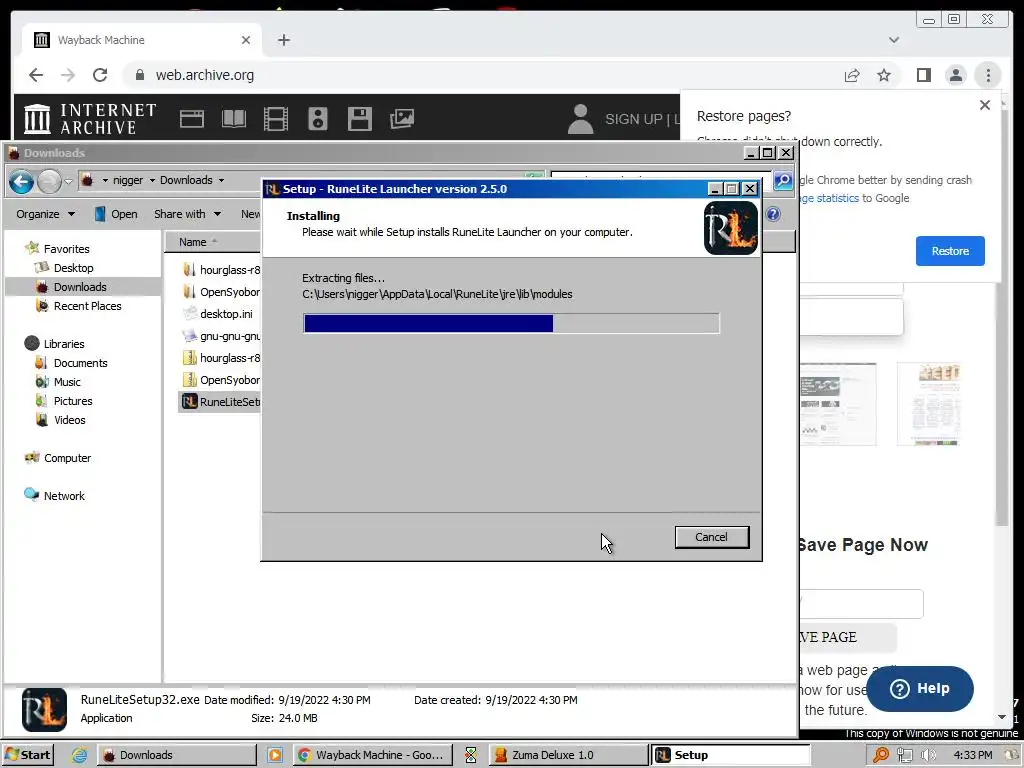The height and width of the screenshot is (768, 1024).
Task: Open the Chrome profile avatar icon
Action: point(956,75)
